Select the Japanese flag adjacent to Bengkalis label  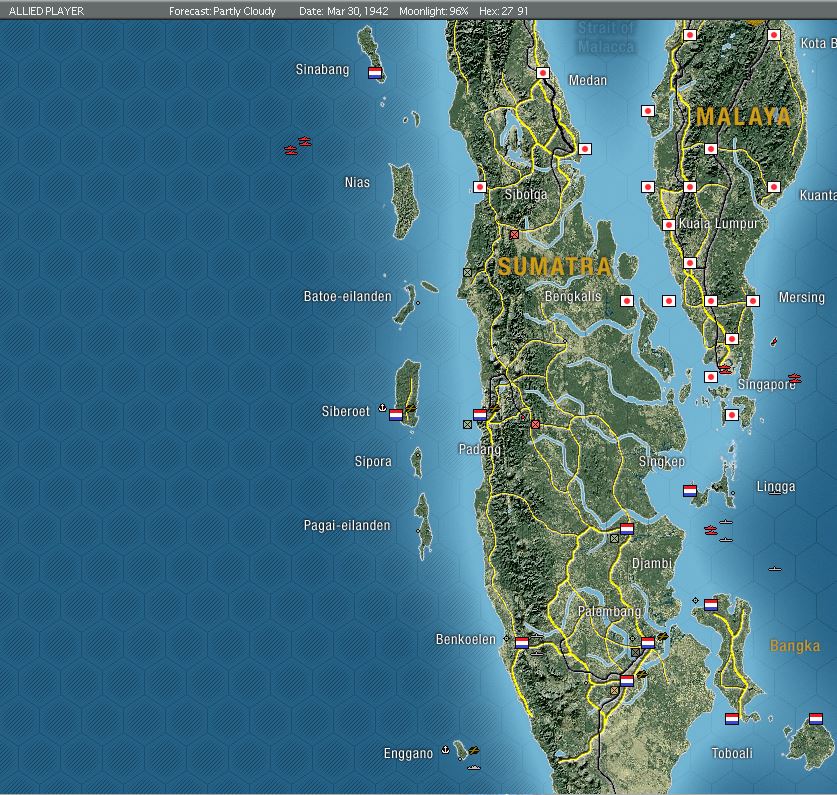[x=627, y=301]
